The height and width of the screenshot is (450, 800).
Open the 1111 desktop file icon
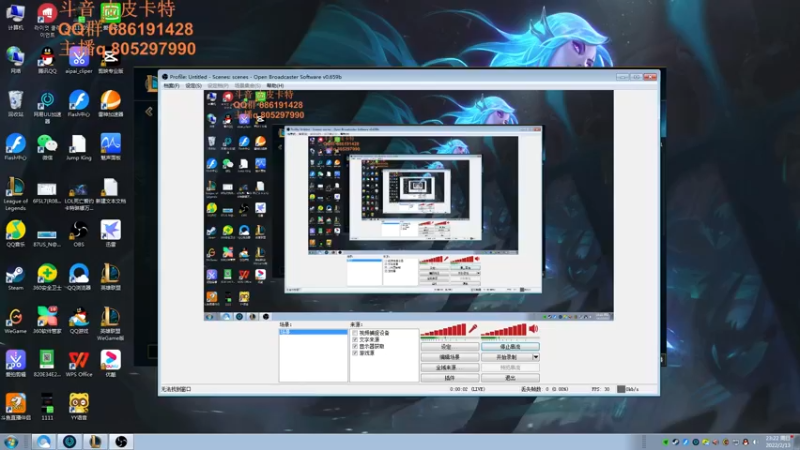point(47,407)
